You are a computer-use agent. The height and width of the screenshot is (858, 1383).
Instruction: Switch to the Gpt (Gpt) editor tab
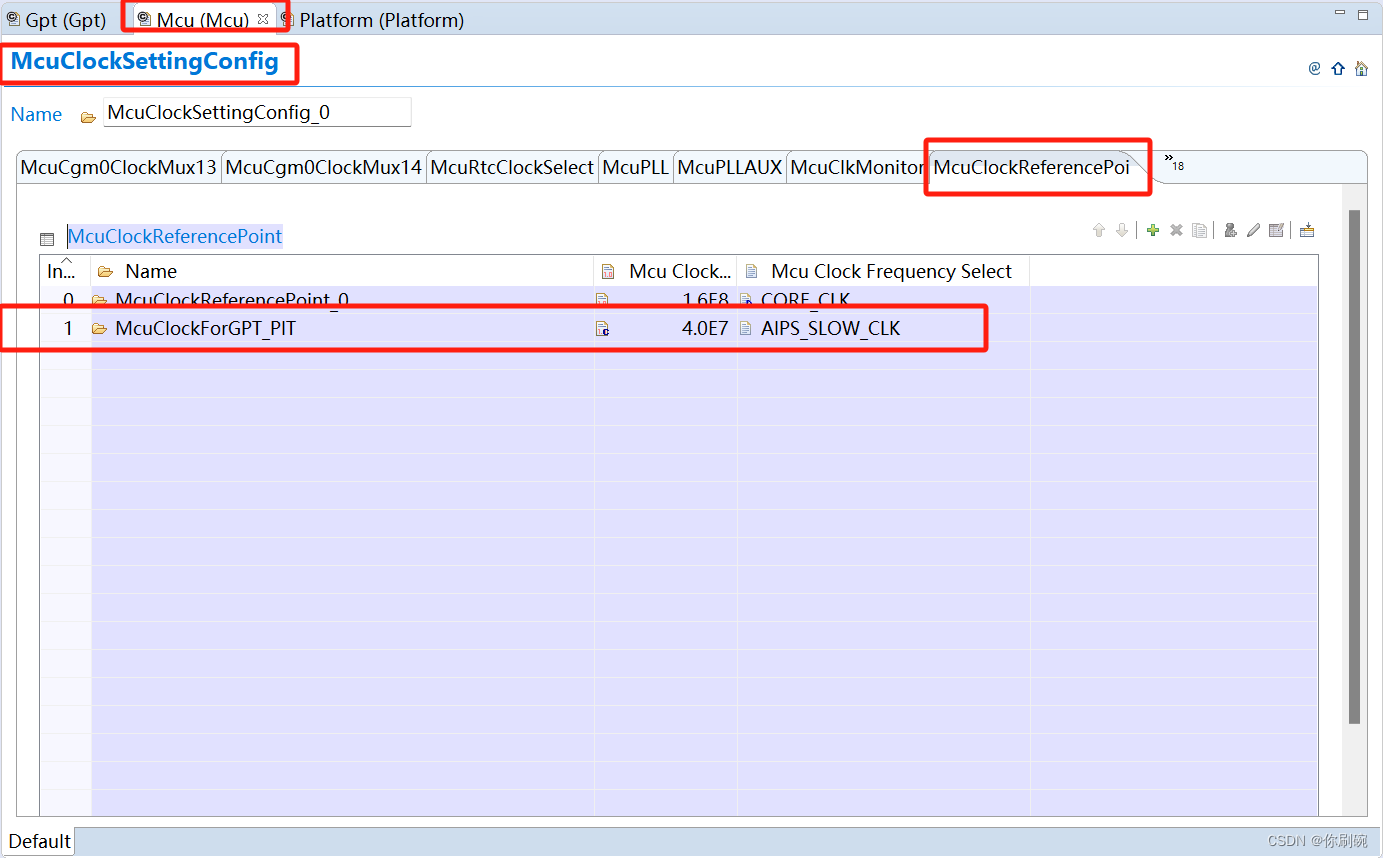pyautogui.click(x=58, y=20)
